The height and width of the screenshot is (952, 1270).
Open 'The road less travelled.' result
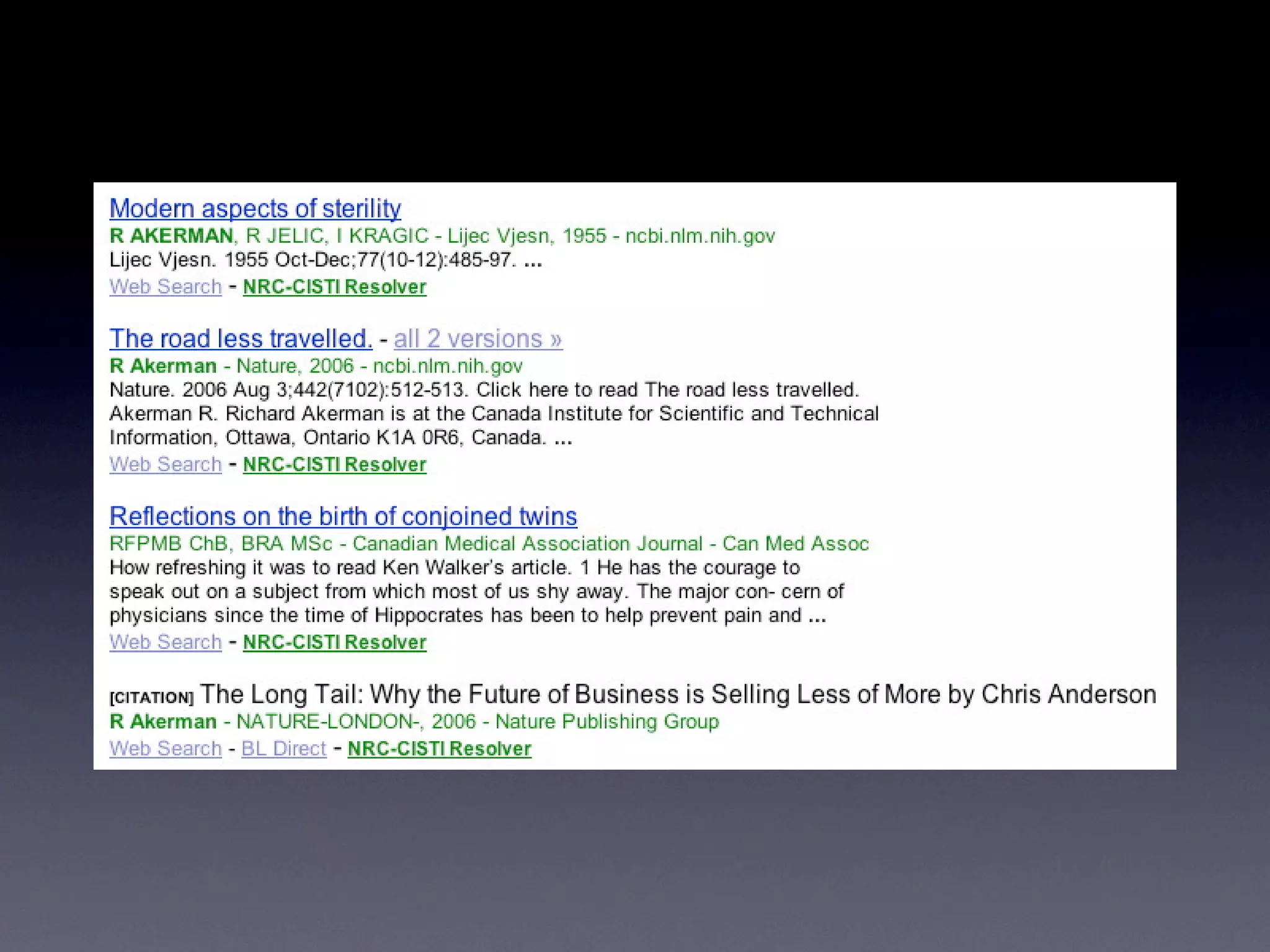[241, 339]
